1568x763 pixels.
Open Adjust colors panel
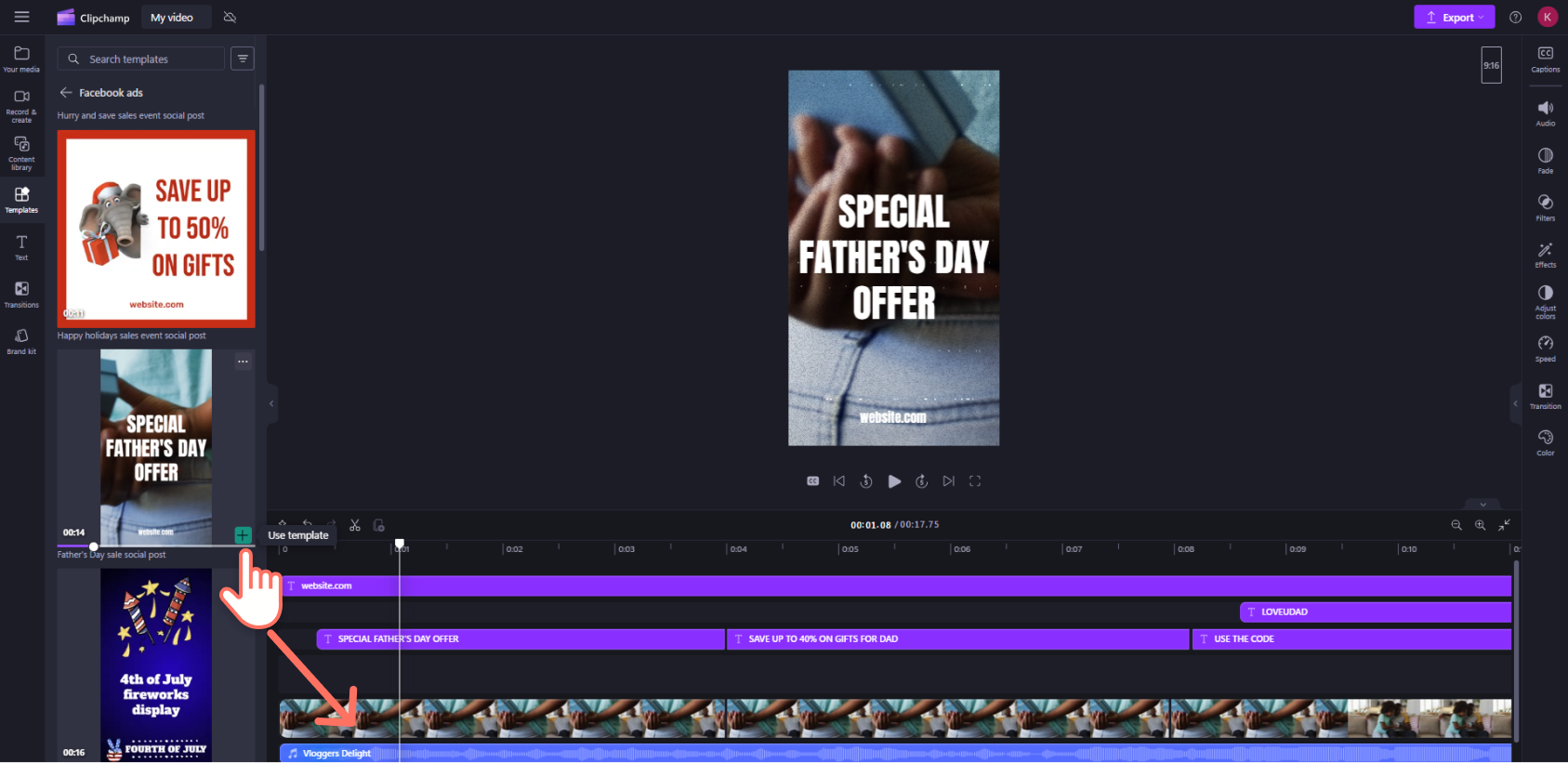click(1545, 302)
